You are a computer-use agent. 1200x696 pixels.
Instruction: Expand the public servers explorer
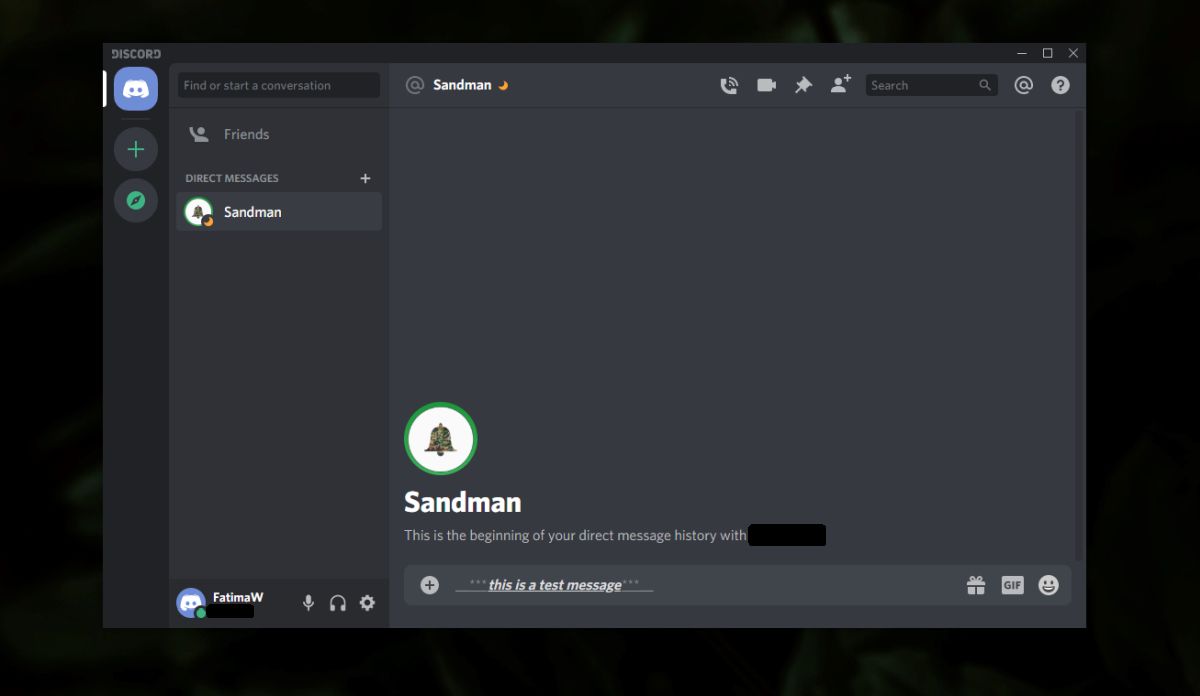[135, 200]
